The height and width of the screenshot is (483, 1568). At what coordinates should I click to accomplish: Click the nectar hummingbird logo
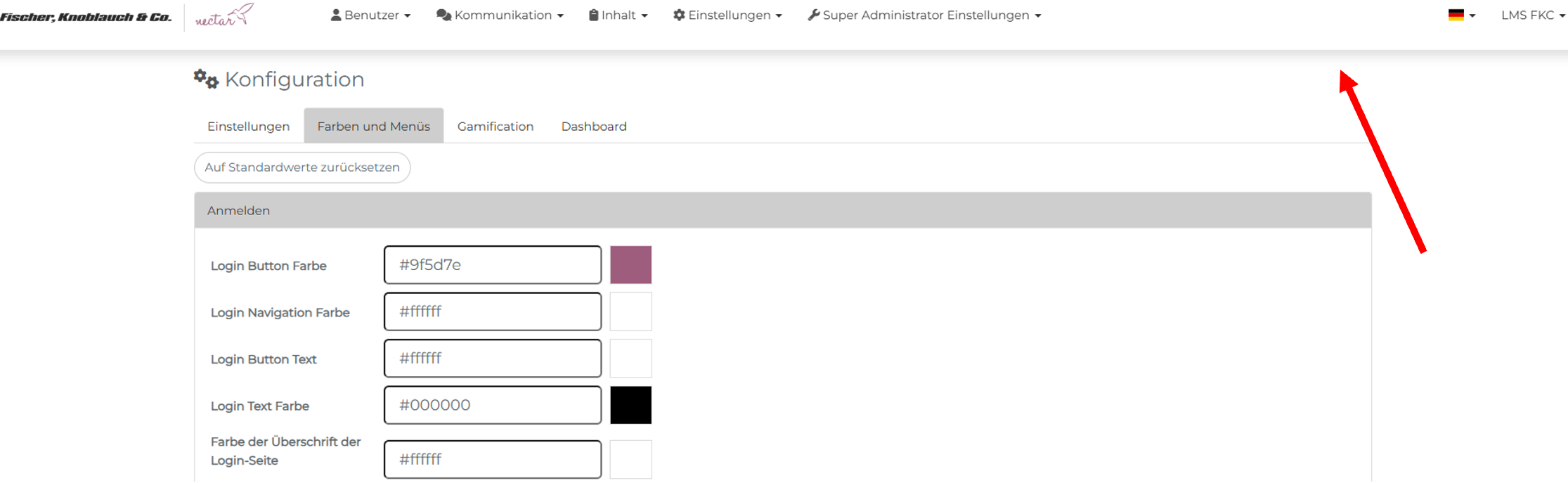pyautogui.click(x=224, y=15)
